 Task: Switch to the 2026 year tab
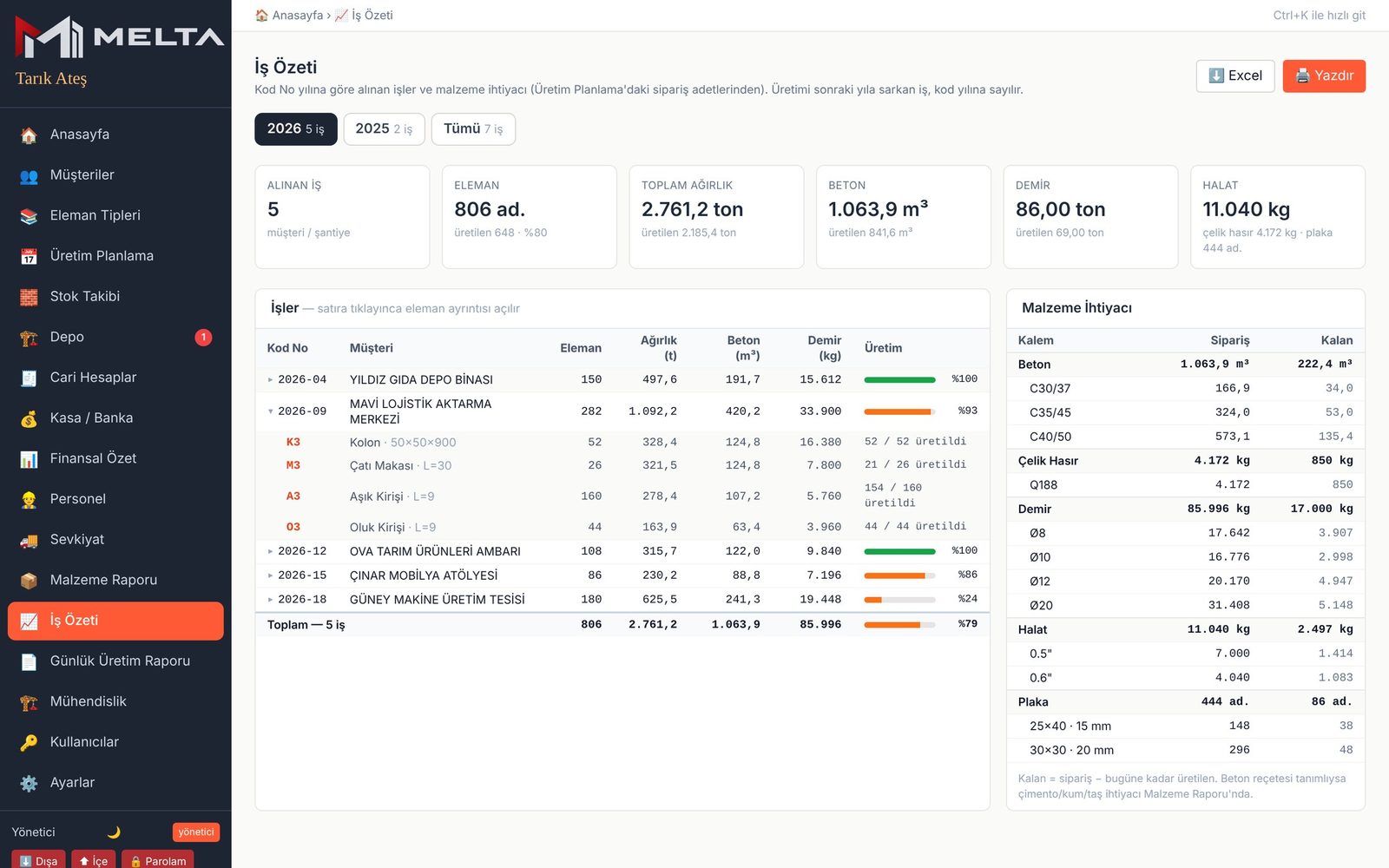coord(295,129)
